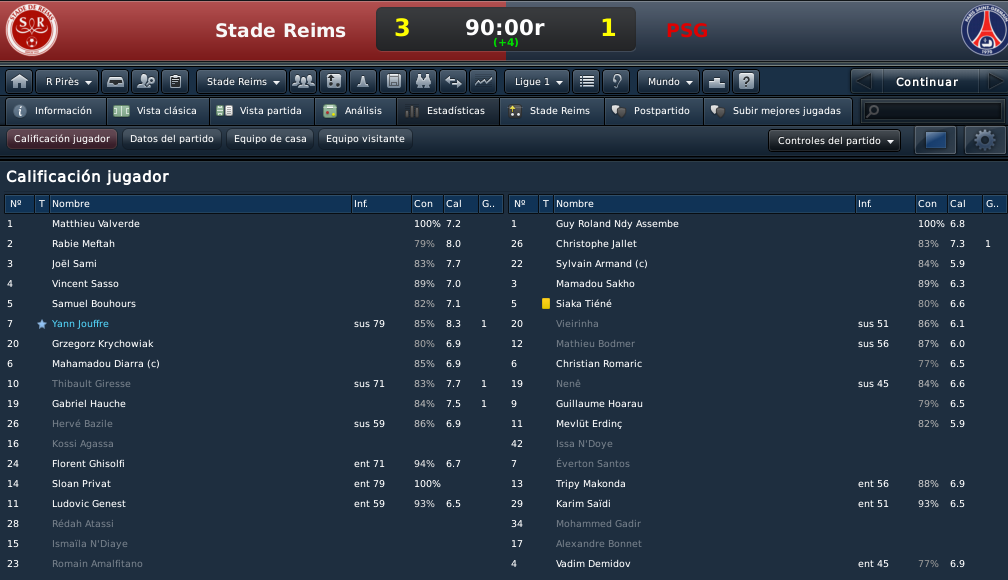
Task: Click the search input field
Action: pos(933,111)
